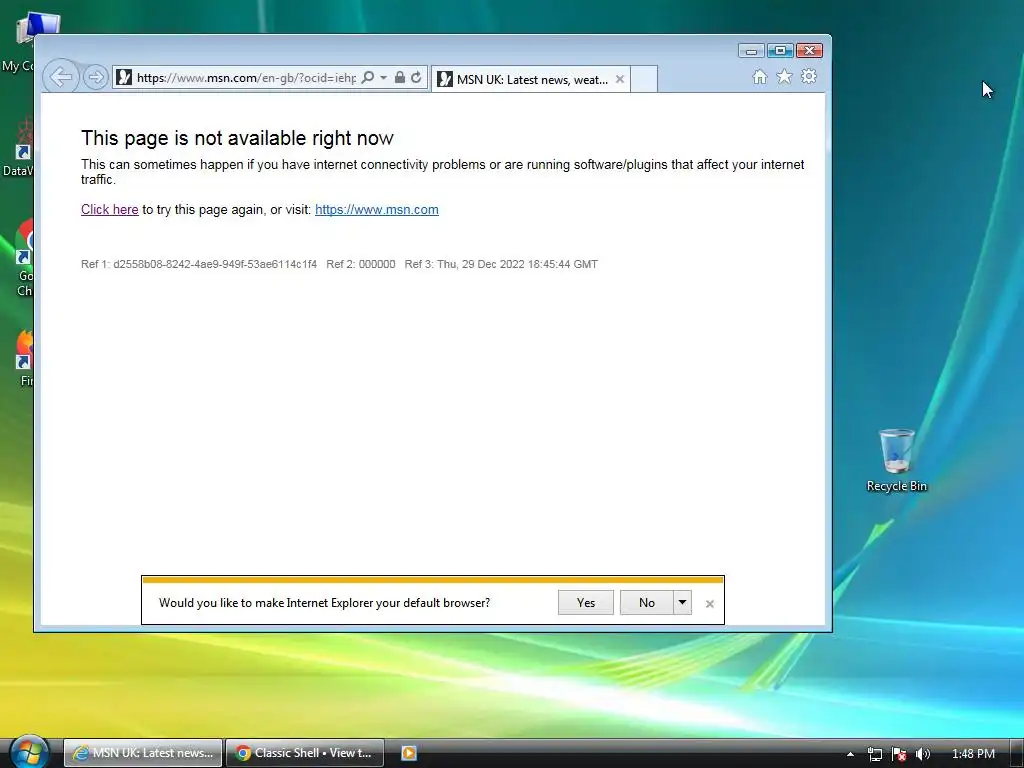Refresh the page with the reload icon
This screenshot has height=768, width=1024.
416,77
